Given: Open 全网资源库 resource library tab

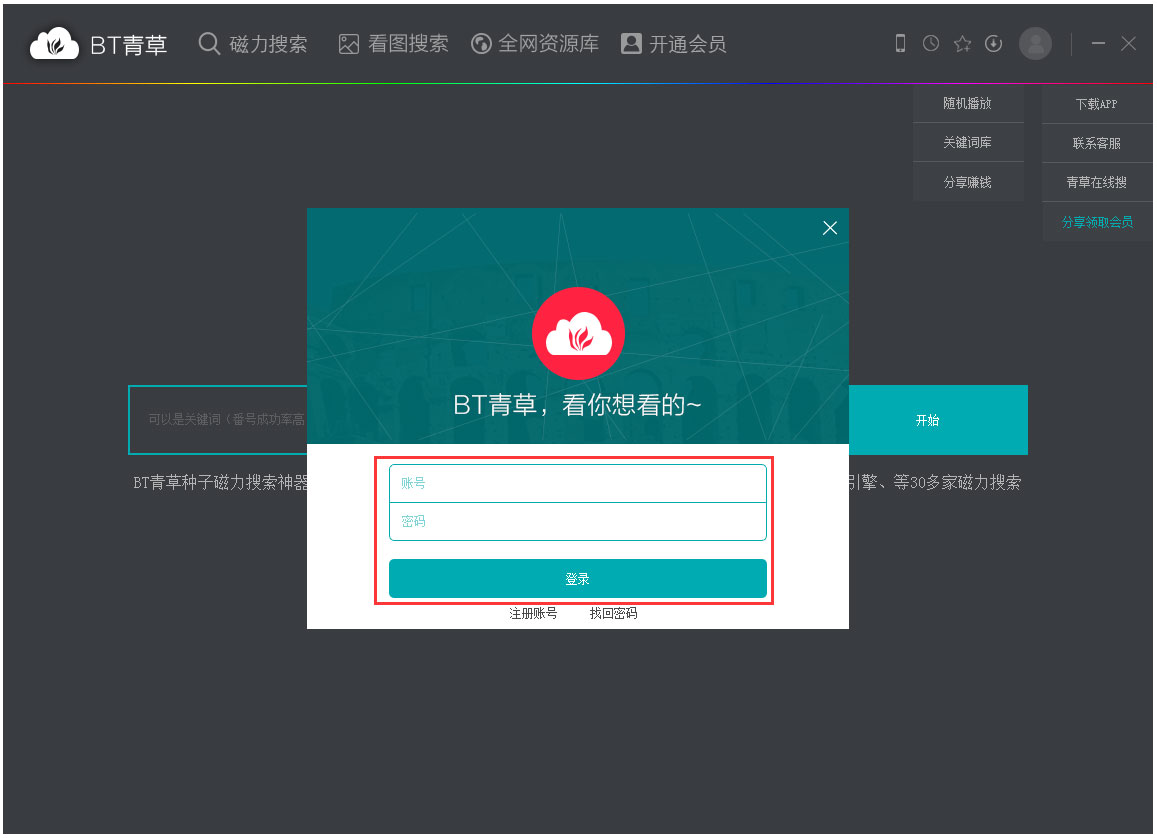Looking at the screenshot, I should (535, 44).
